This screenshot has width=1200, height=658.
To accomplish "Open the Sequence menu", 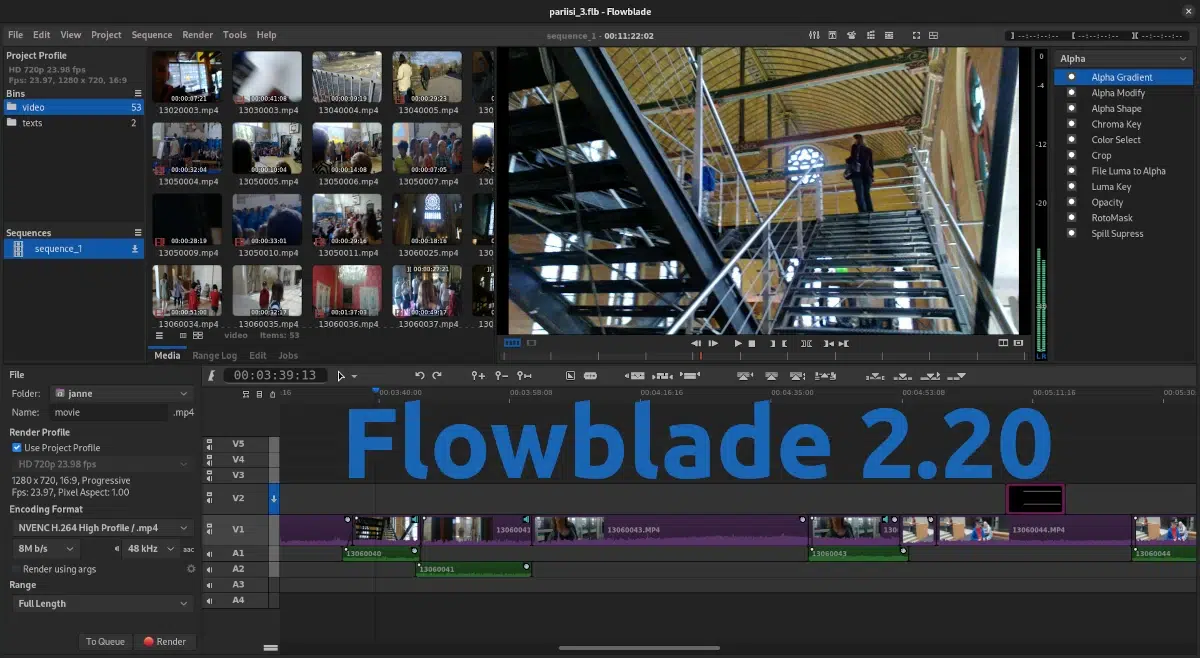I will pyautogui.click(x=152, y=34).
